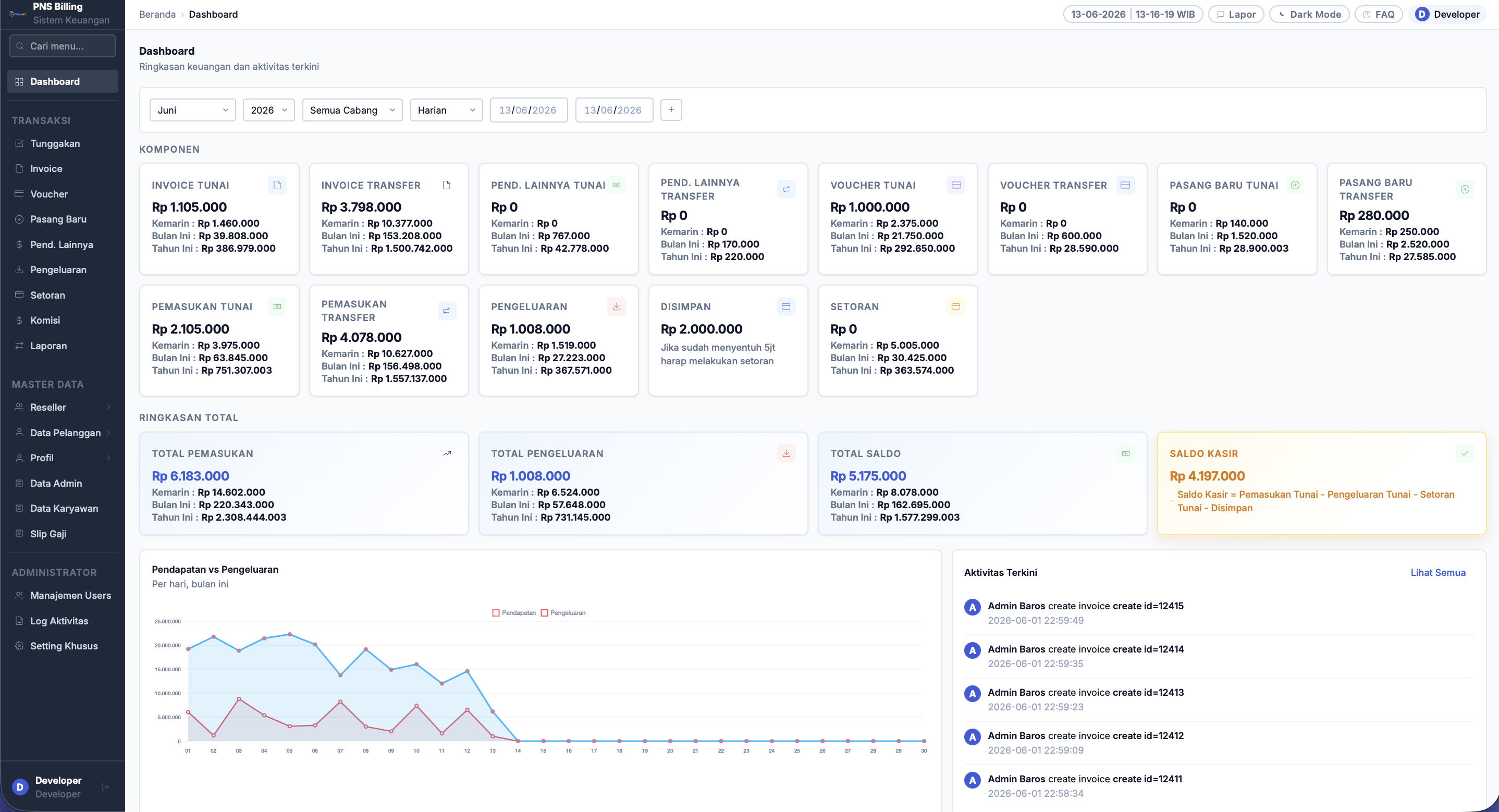Open the Pasang Baru menu item
The height and width of the screenshot is (812, 1499).
63,219
